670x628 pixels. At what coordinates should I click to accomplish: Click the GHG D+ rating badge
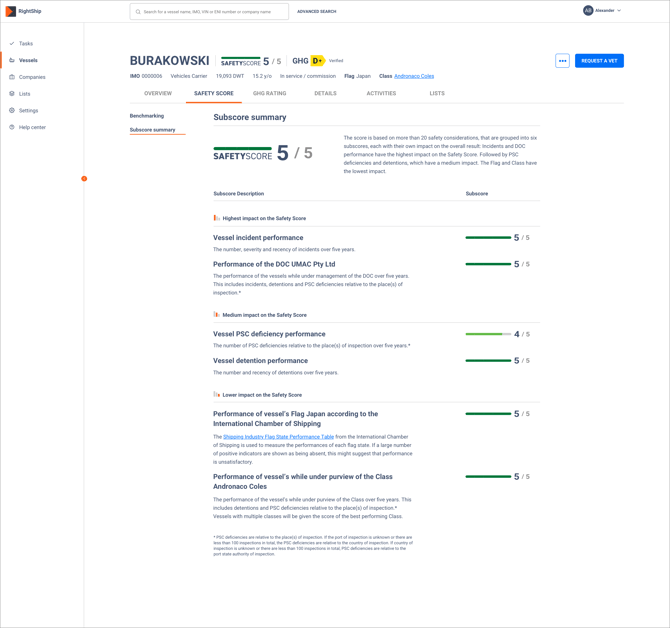point(318,61)
